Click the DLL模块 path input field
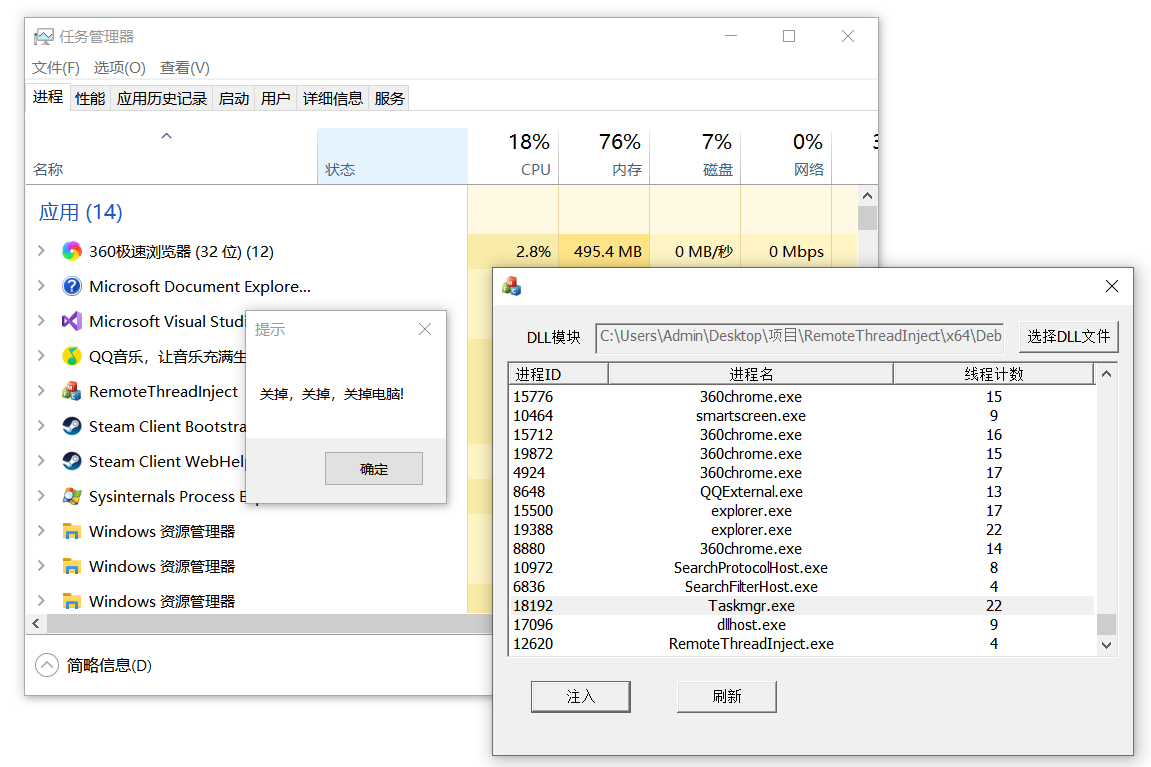Screen dimensions: 1151x767 pyautogui.click(x=800, y=337)
